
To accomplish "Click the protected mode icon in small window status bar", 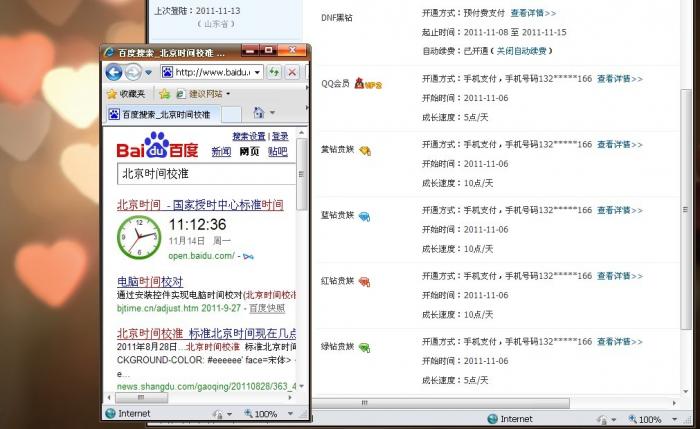I will [x=217, y=414].
